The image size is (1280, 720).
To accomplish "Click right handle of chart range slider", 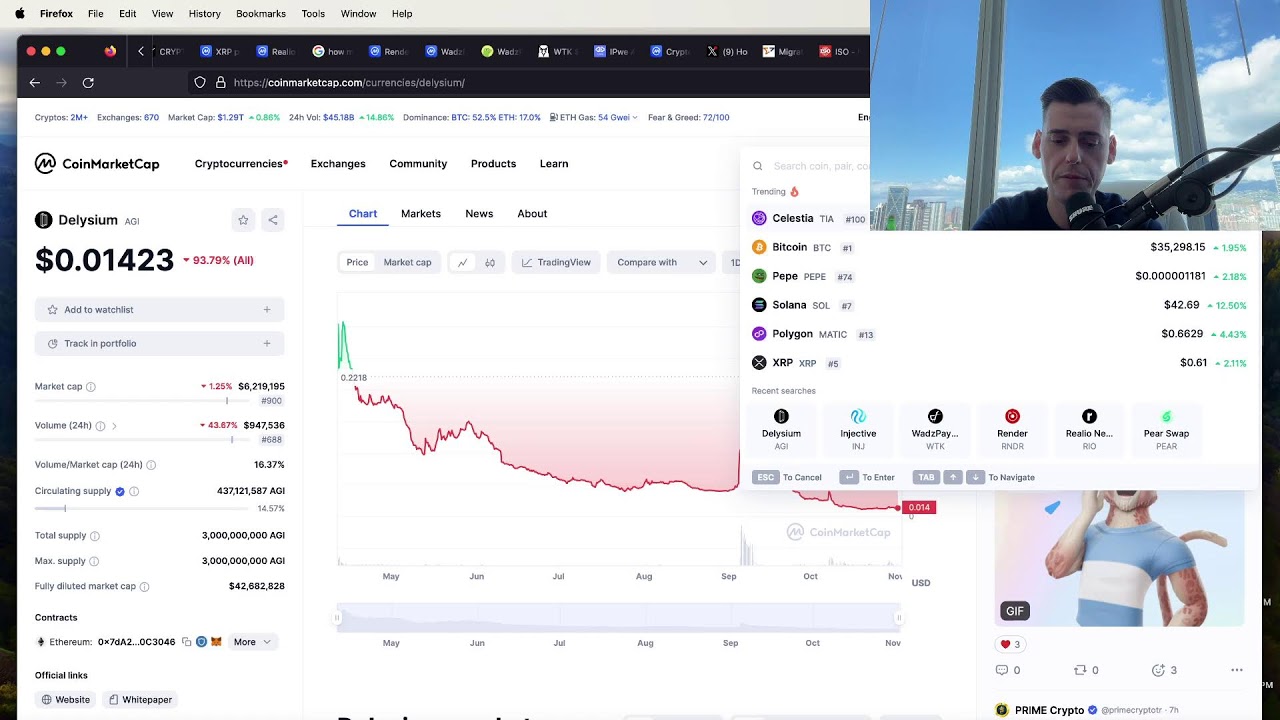I will [899, 619].
